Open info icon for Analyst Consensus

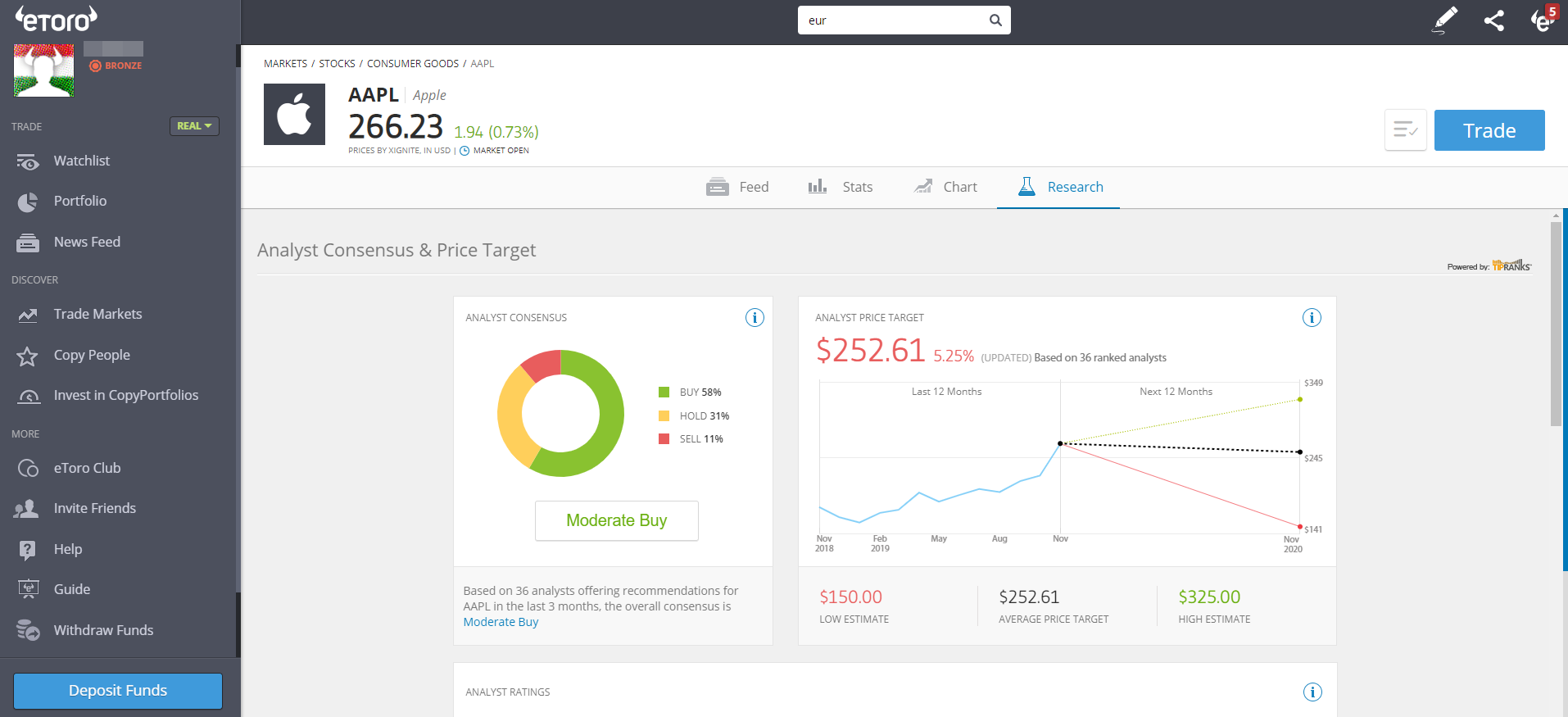pos(755,318)
